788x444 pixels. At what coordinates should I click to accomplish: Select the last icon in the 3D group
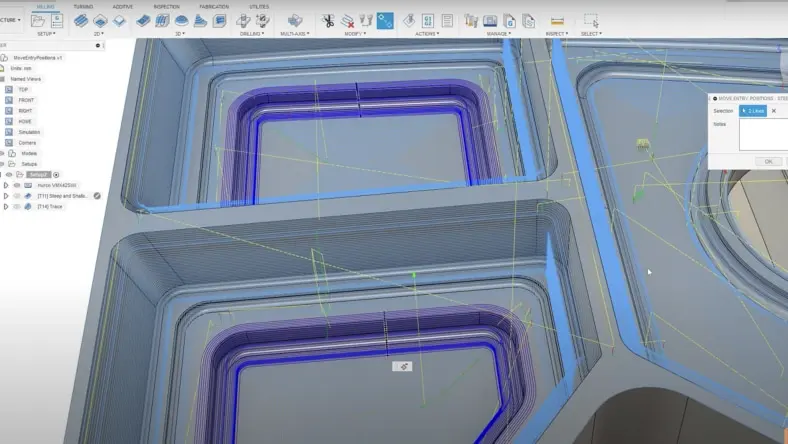pos(219,21)
